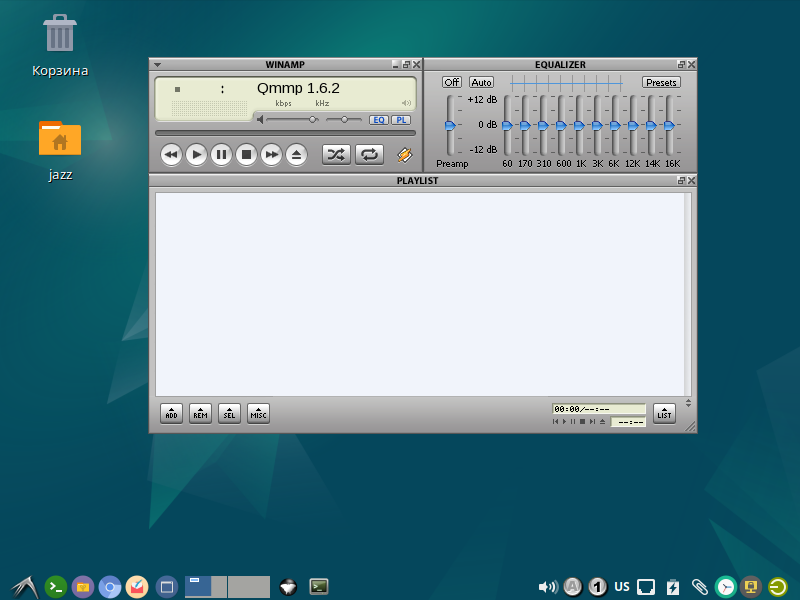800x600 pixels.
Task: Toggle shade mode on Equalizer window
Action: pyautogui.click(x=681, y=65)
